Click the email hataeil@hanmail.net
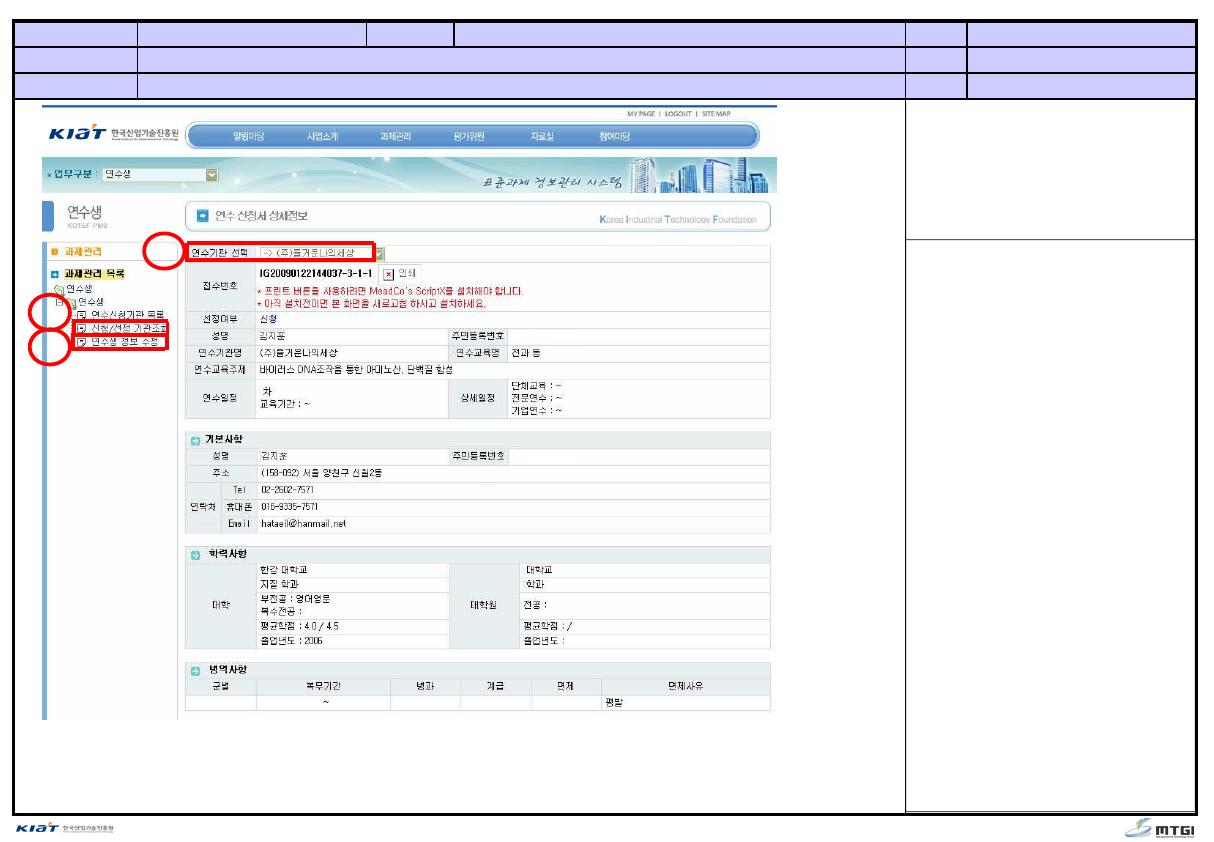Image resolution: width=1214 pixels, height=842 pixels. [303, 524]
